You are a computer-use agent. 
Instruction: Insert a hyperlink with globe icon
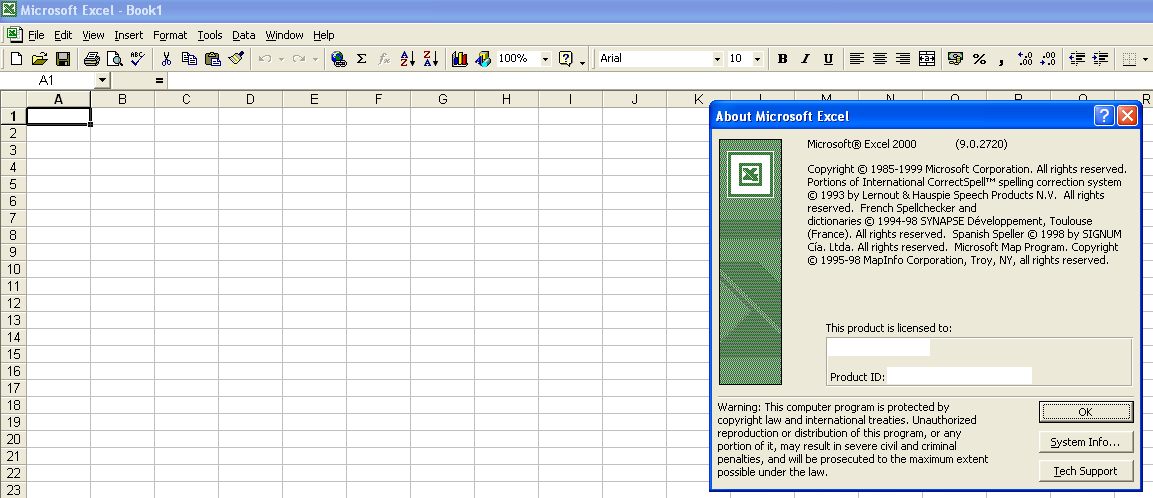[x=338, y=59]
